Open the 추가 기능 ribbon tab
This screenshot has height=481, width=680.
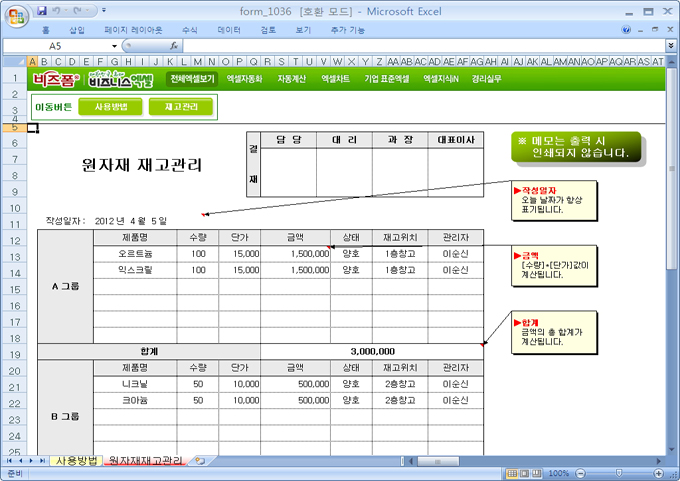point(347,30)
